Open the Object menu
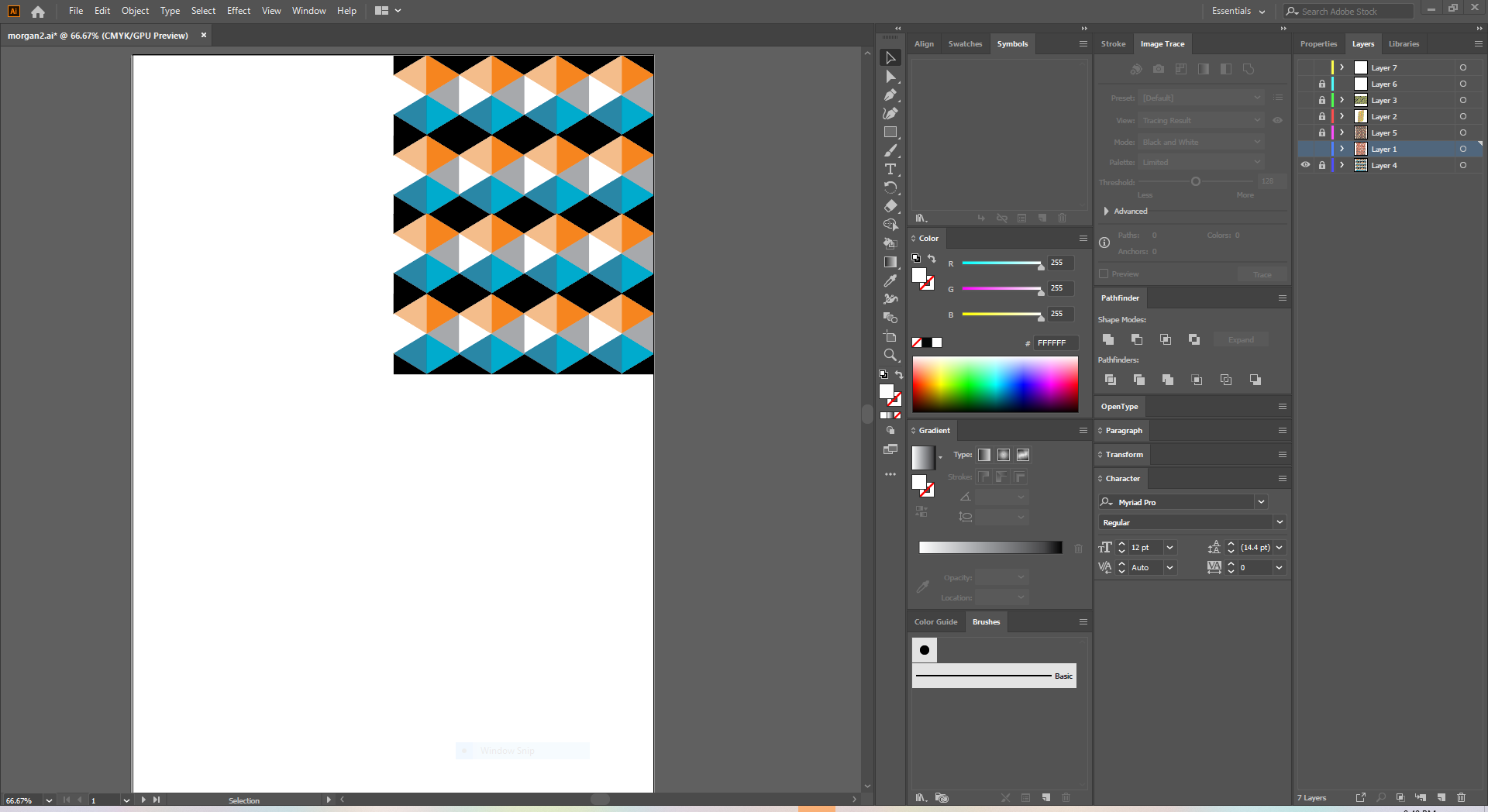Screen dimensions: 1488x812 click(x=135, y=11)
